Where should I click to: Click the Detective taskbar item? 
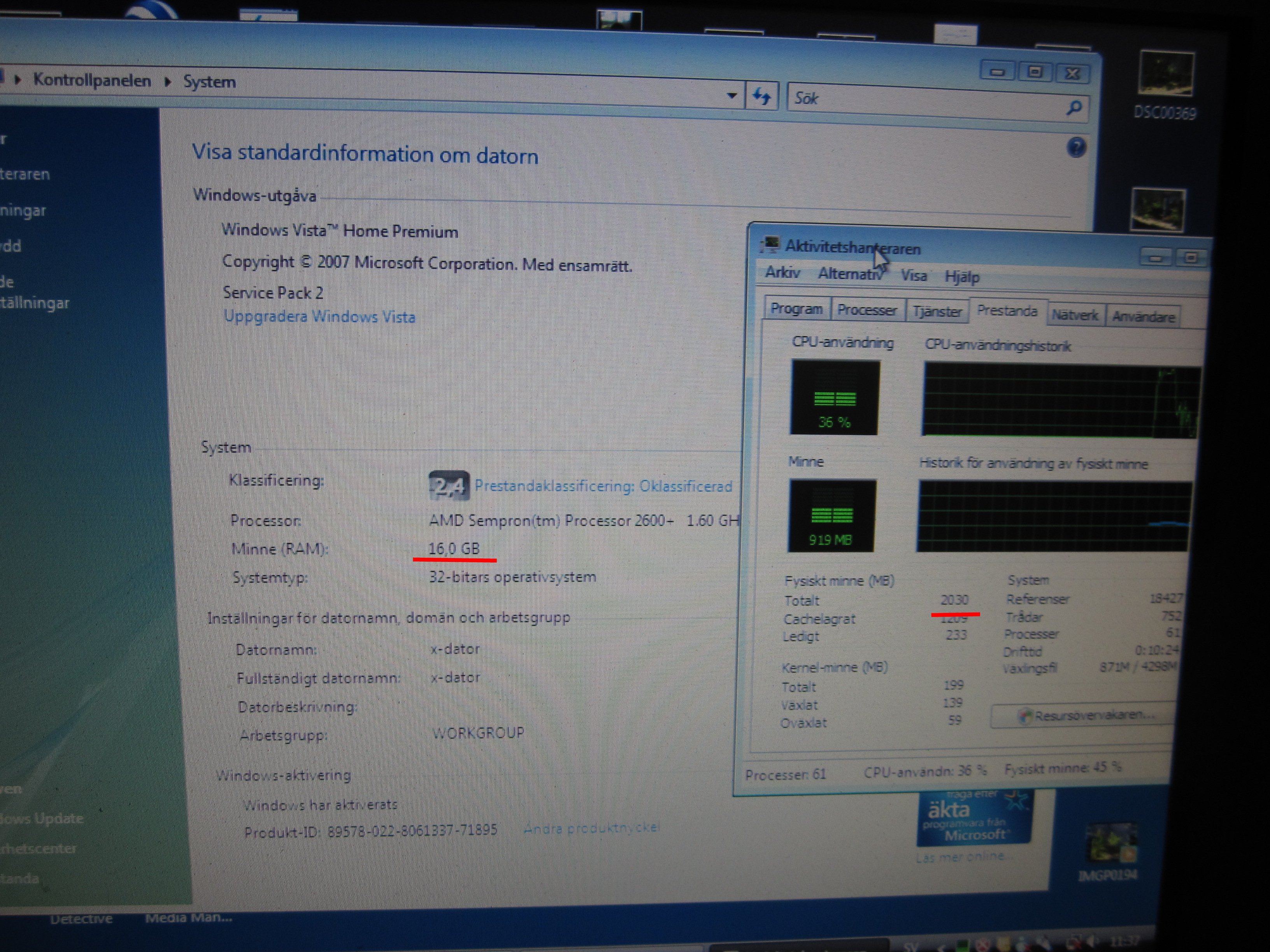[x=81, y=919]
